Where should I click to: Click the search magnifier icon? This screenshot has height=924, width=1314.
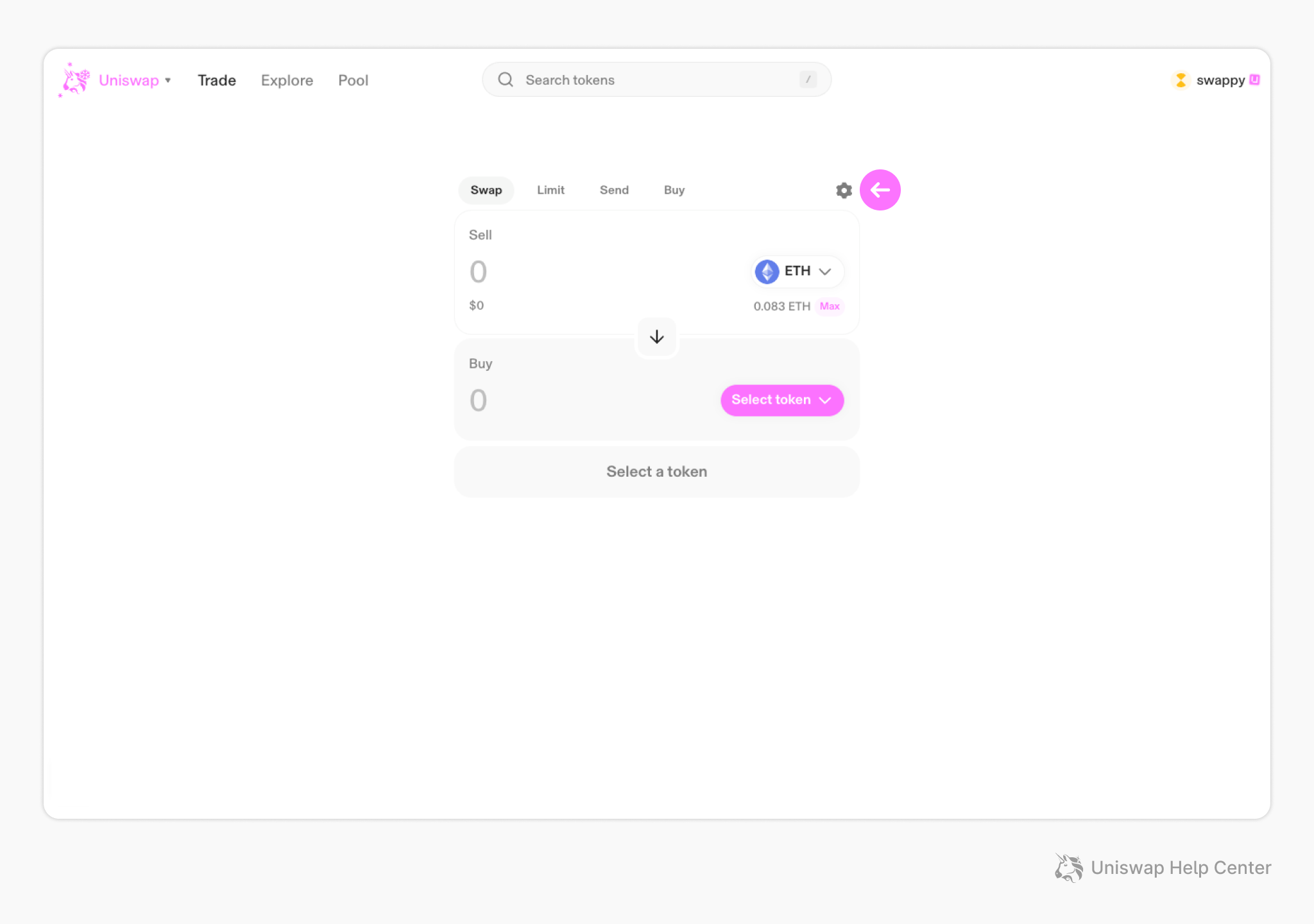[506, 80]
